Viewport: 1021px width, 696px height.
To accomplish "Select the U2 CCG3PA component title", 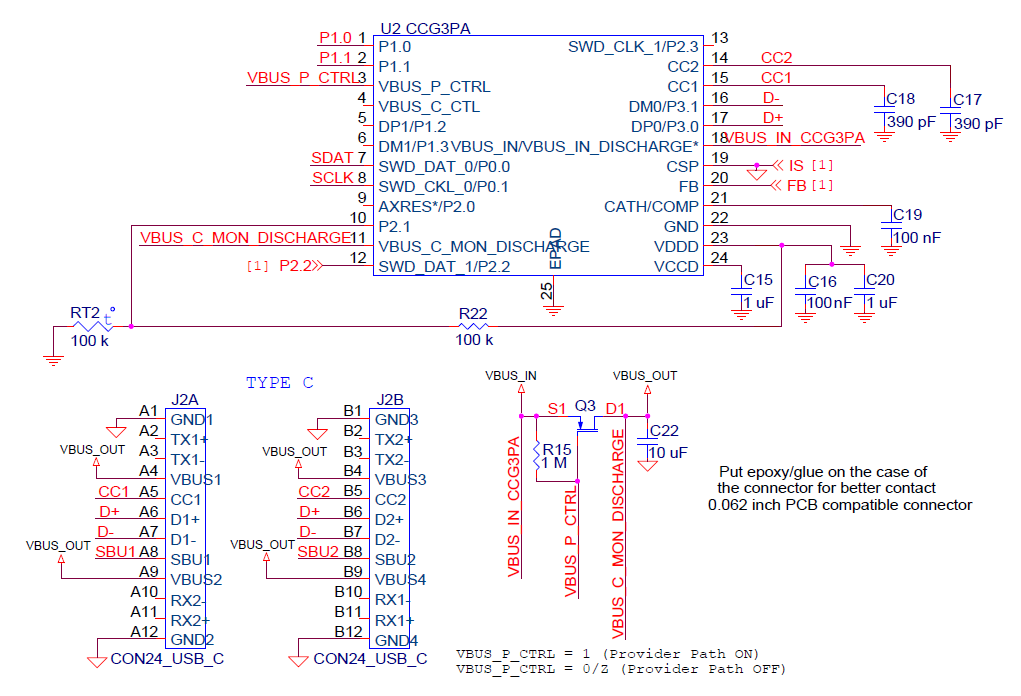I will coord(424,28).
